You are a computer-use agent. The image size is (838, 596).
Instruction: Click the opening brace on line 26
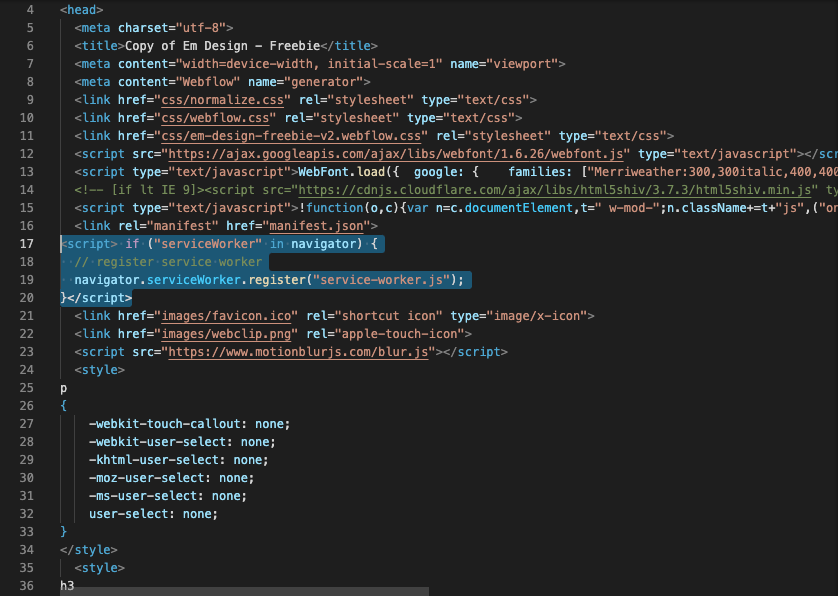64,406
